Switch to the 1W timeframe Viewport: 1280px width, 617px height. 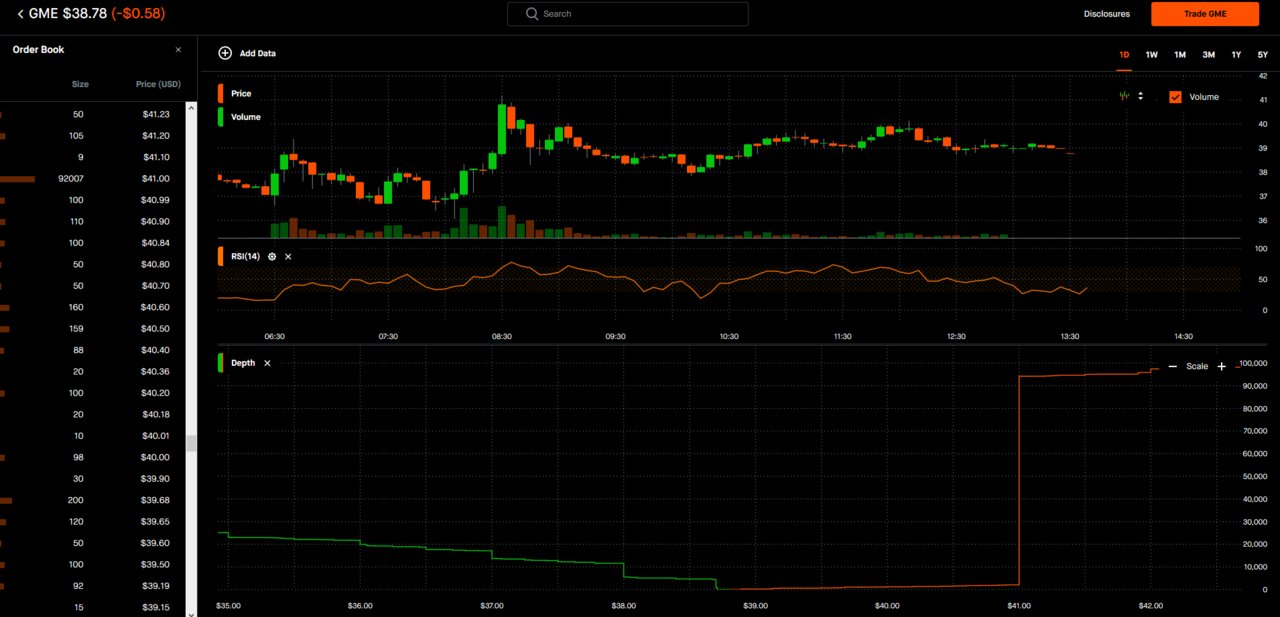click(x=1152, y=55)
